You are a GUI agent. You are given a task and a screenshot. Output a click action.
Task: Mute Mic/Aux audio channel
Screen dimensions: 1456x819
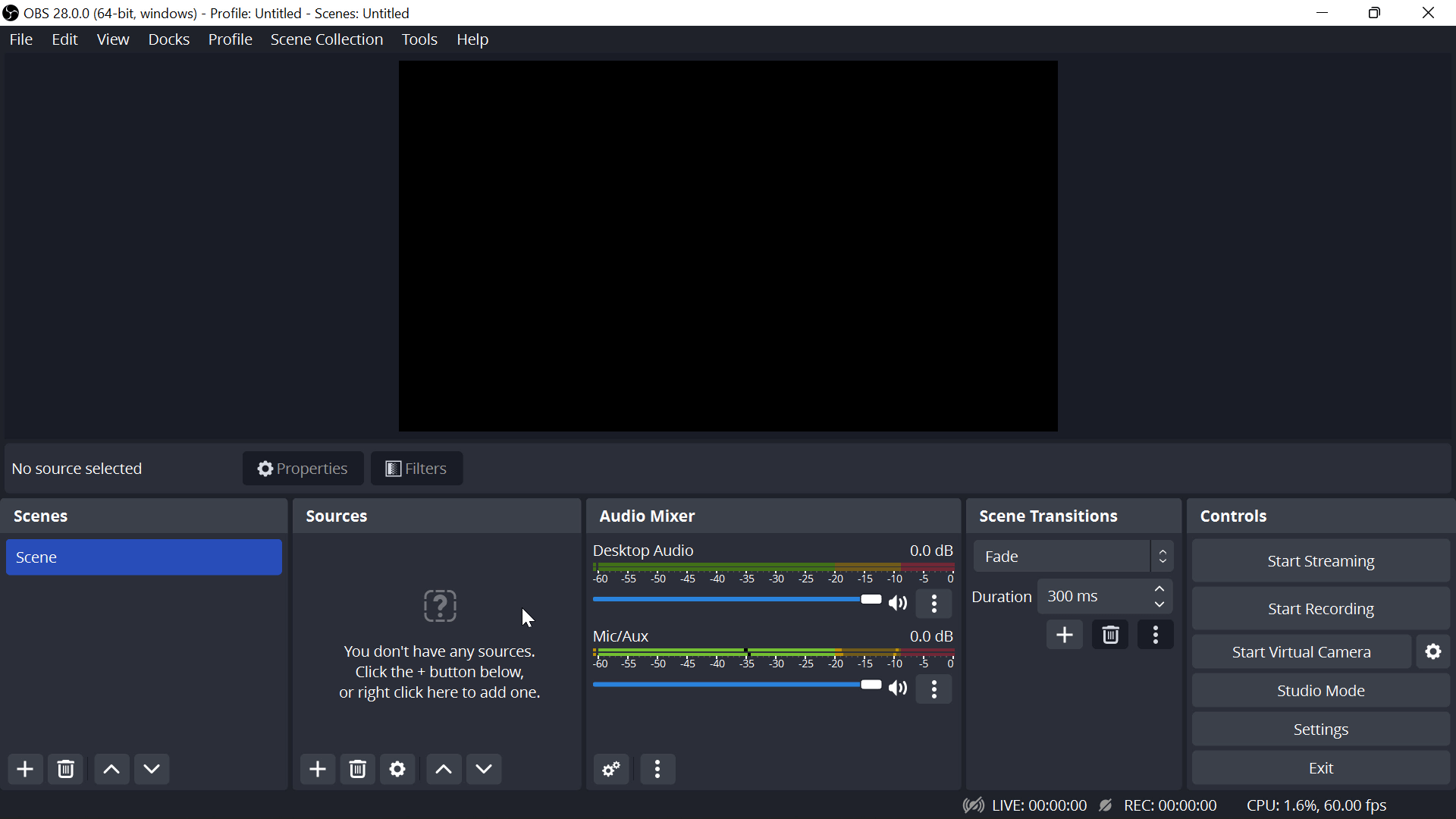(898, 687)
